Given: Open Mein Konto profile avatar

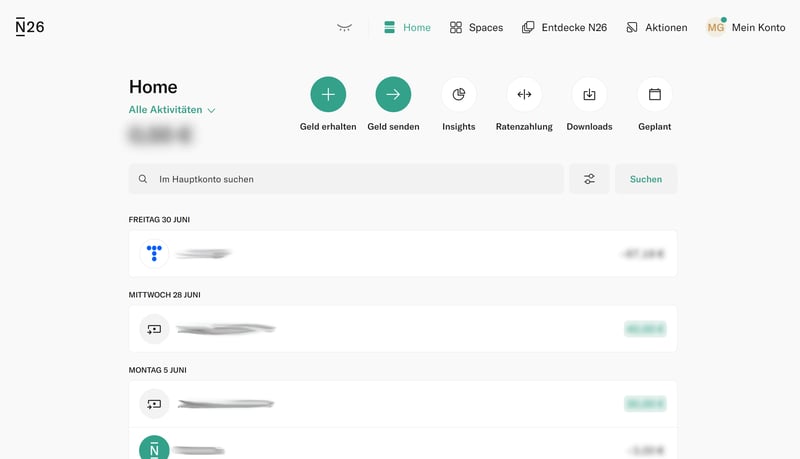Looking at the screenshot, I should point(716,27).
